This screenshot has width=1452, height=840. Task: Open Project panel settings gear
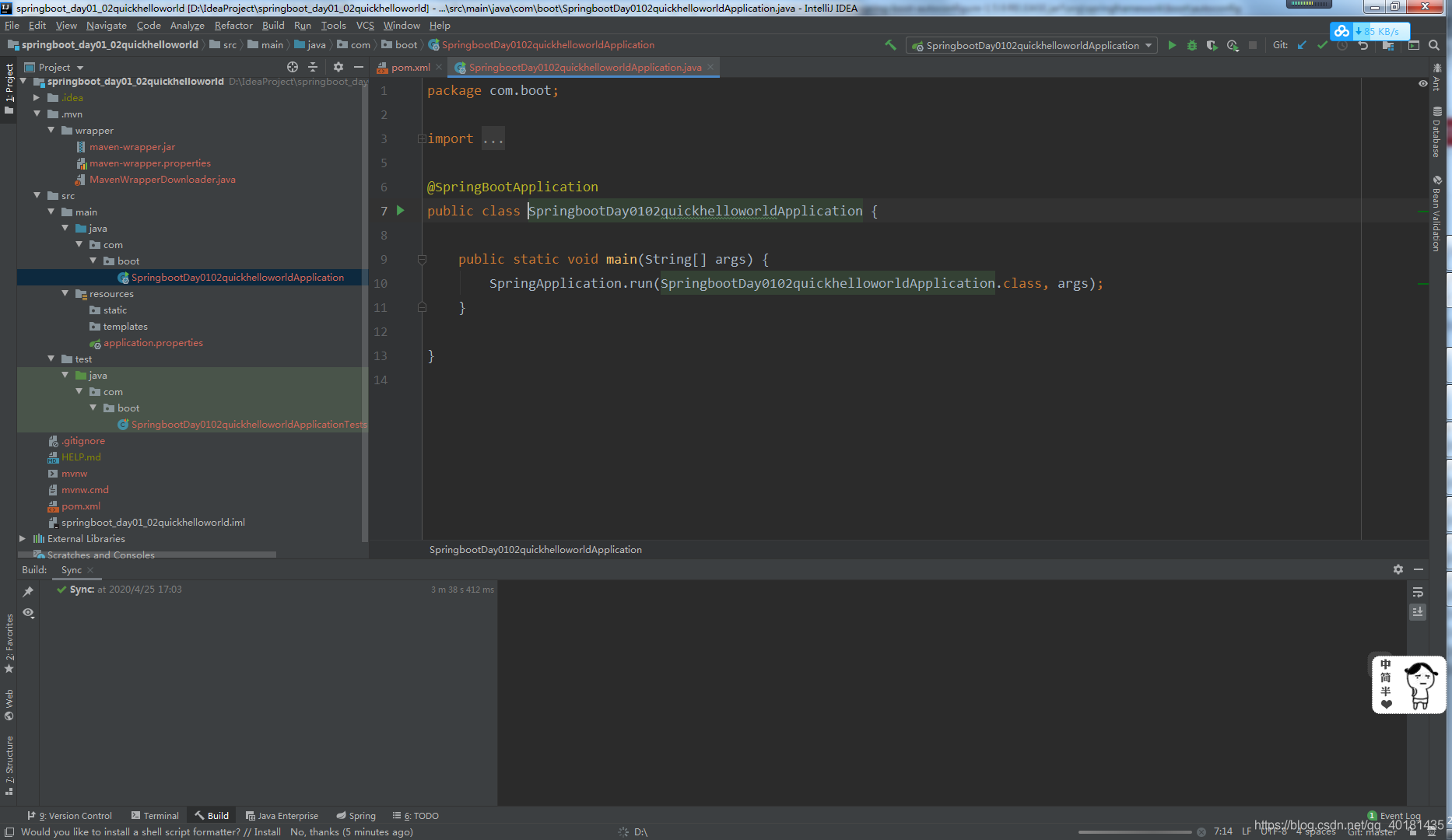tap(338, 67)
